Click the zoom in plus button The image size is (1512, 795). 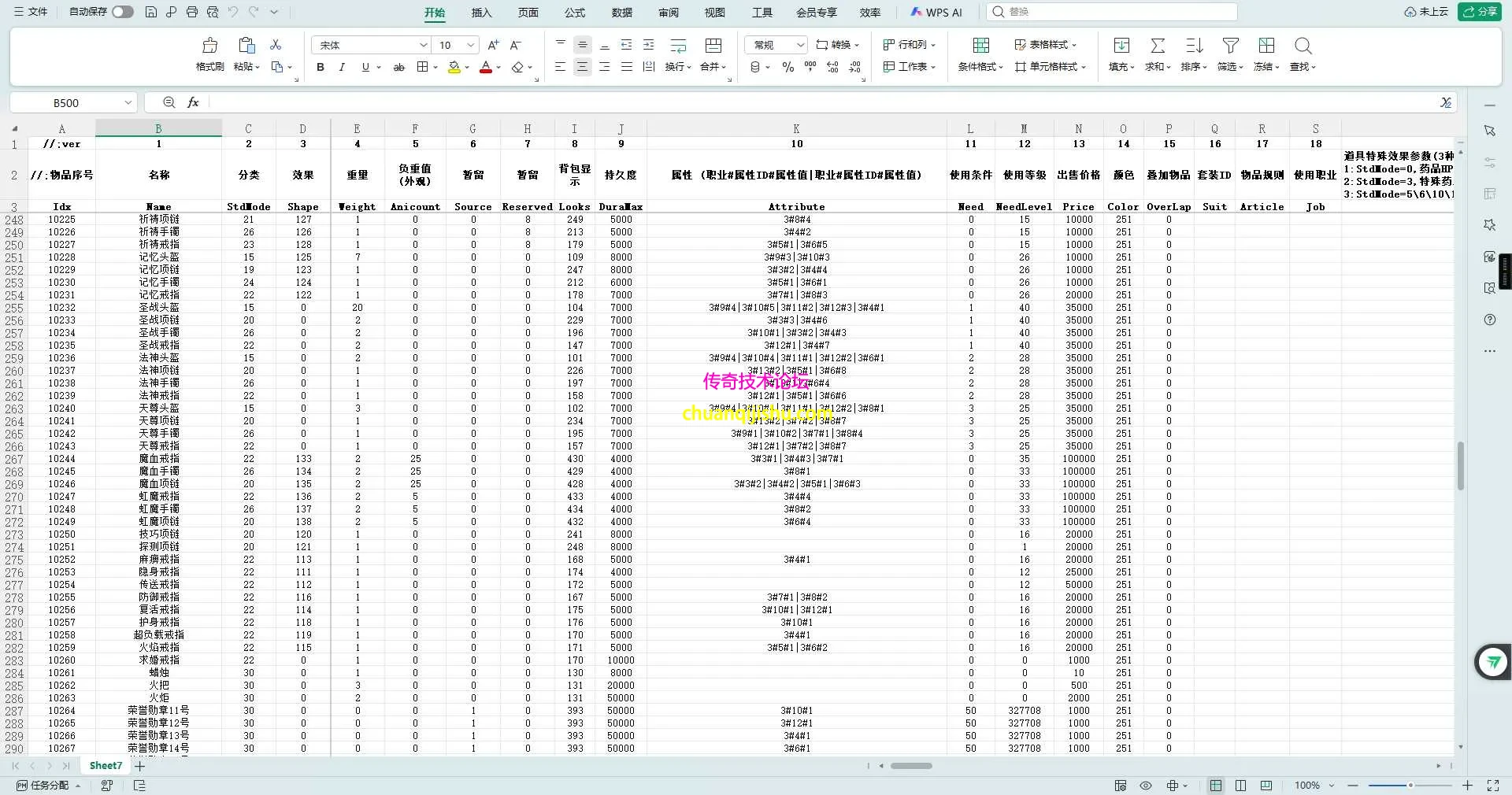[x=1468, y=786]
